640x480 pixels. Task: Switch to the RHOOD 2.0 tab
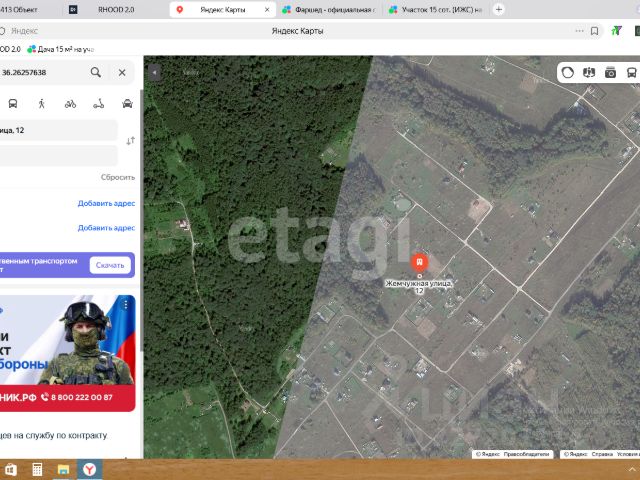[x=116, y=9]
